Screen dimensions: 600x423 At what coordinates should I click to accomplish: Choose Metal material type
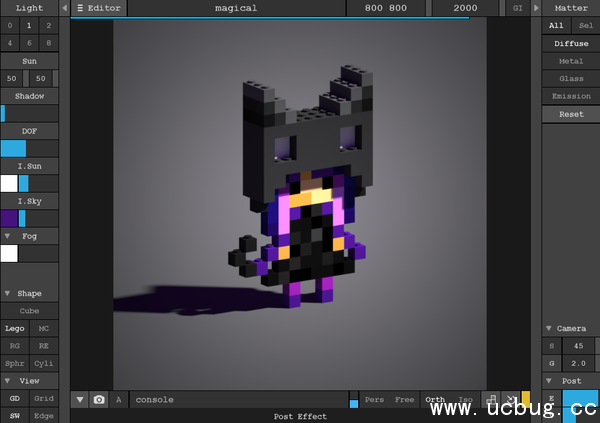(571, 61)
